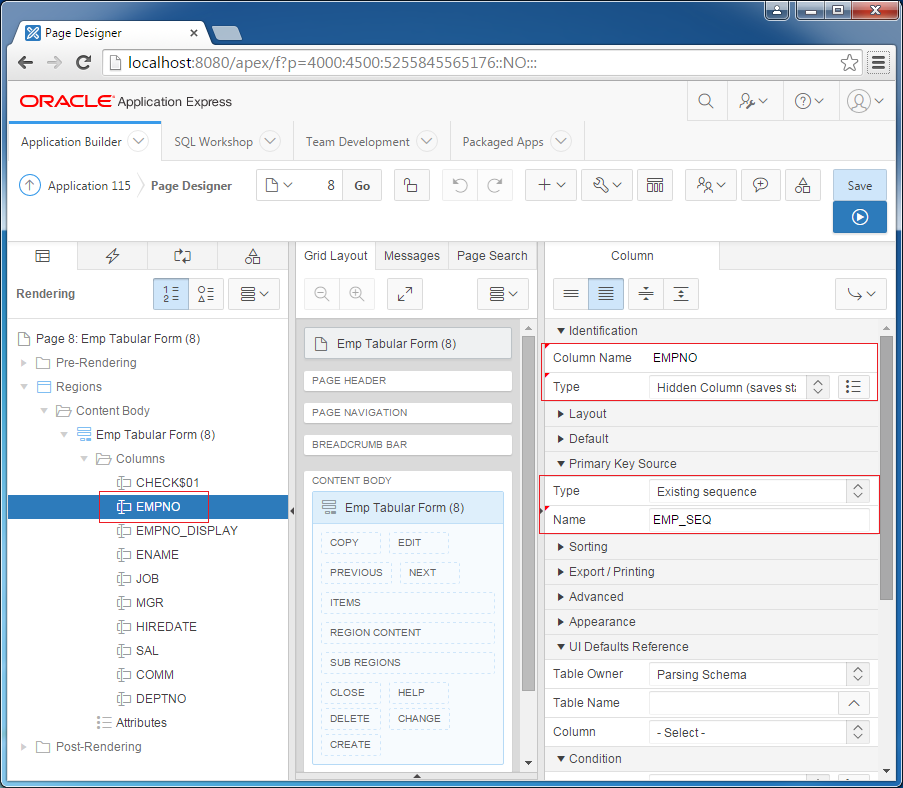This screenshot has height=788, width=903.
Task: Click Quick Pick list icon beside Type
Action: 853,387
